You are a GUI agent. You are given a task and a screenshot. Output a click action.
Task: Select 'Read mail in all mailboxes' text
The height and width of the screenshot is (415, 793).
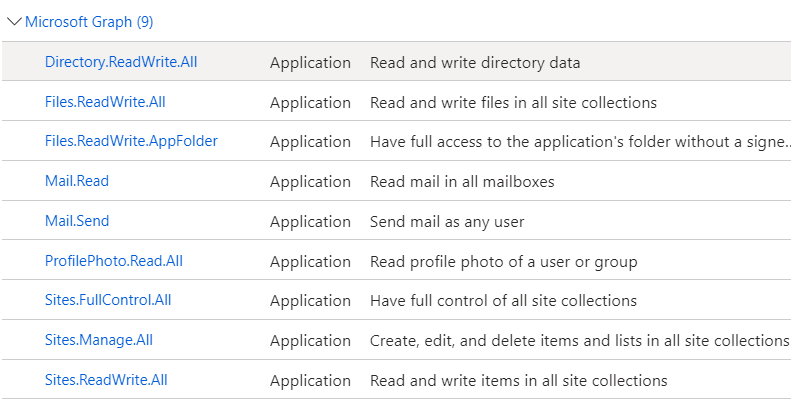point(462,182)
